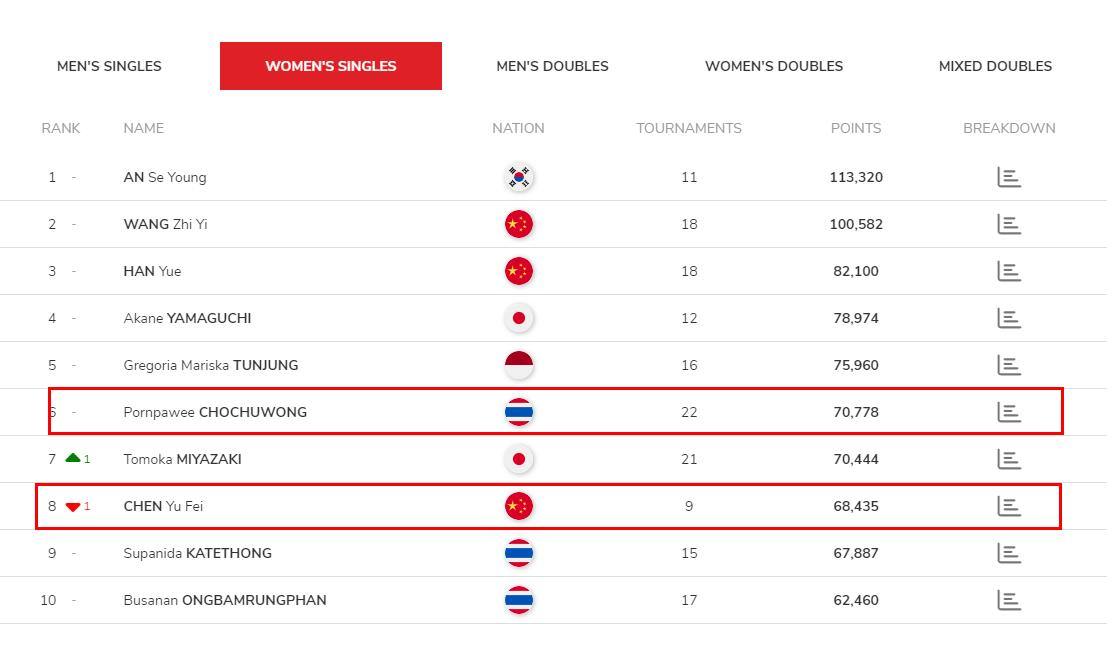This screenshot has width=1117, height=646.
Task: Select the Mixed Doubles tab
Action: point(995,66)
